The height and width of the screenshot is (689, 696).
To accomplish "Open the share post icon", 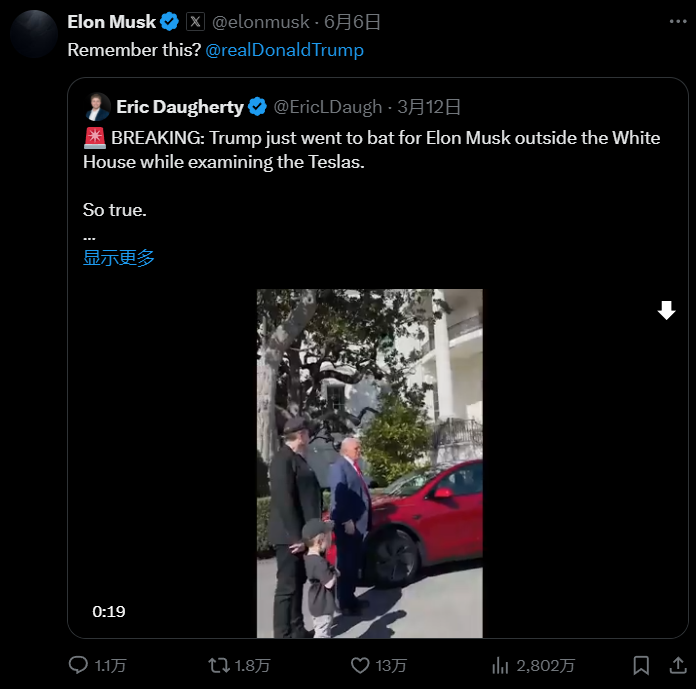I will tap(677, 664).
